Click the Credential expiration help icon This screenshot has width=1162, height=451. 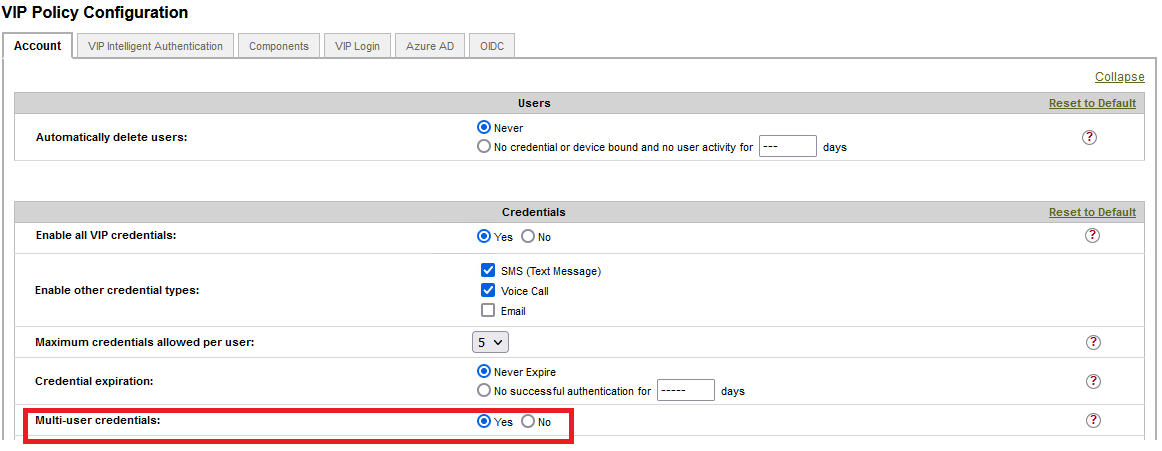coord(1093,381)
